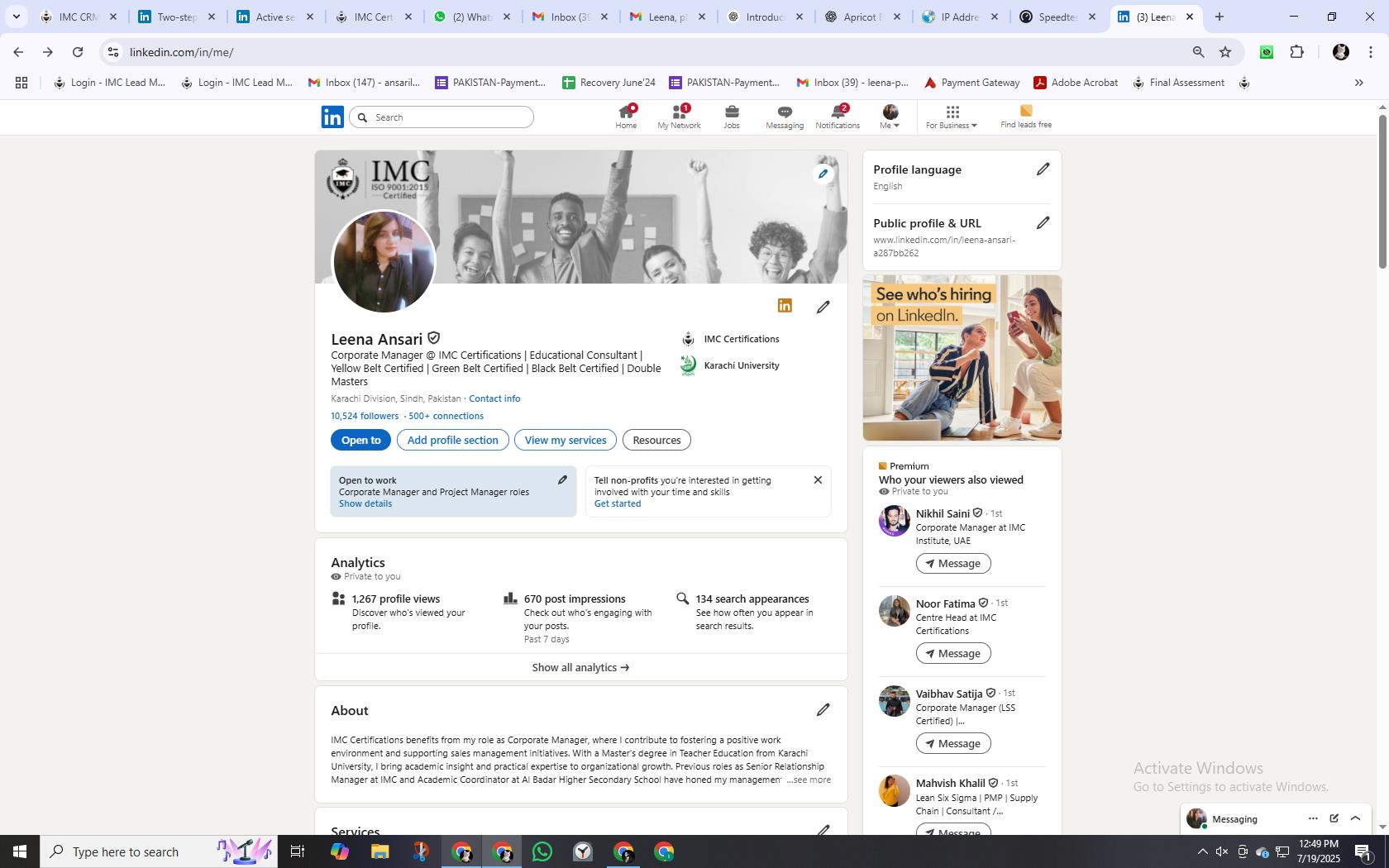This screenshot has width=1389, height=868.
Task: Open the Payment Gateway bookmark
Action: click(971, 83)
